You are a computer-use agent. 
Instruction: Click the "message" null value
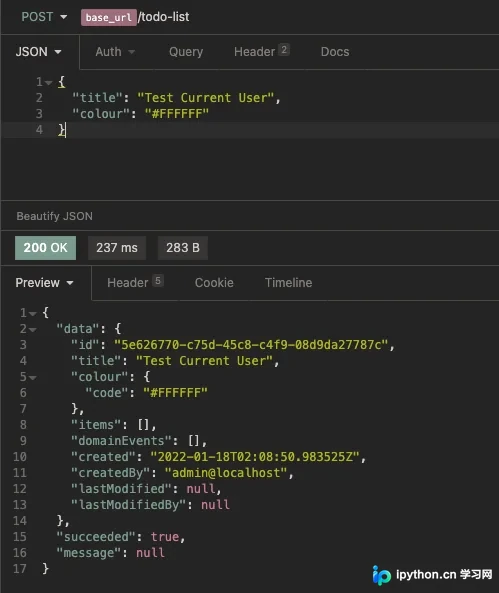(150, 553)
